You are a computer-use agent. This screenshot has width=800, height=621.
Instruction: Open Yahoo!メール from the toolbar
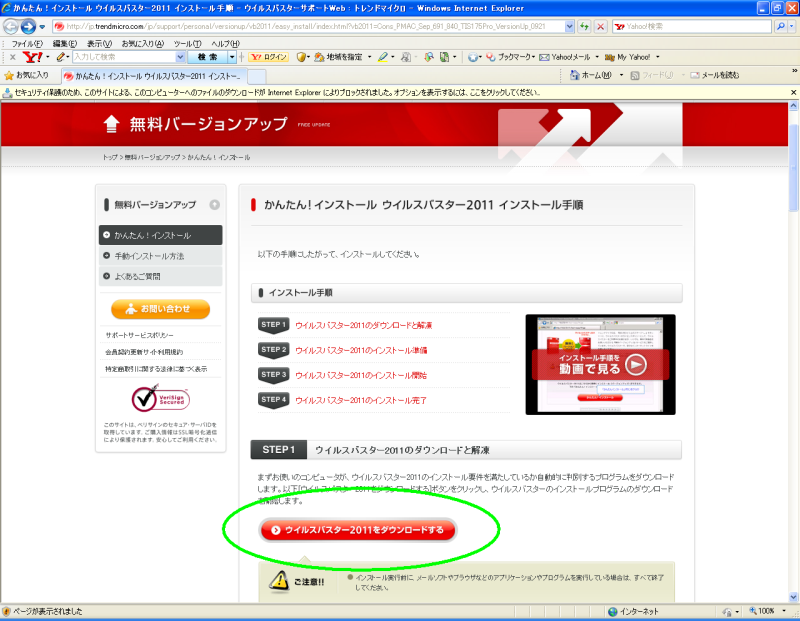click(565, 57)
